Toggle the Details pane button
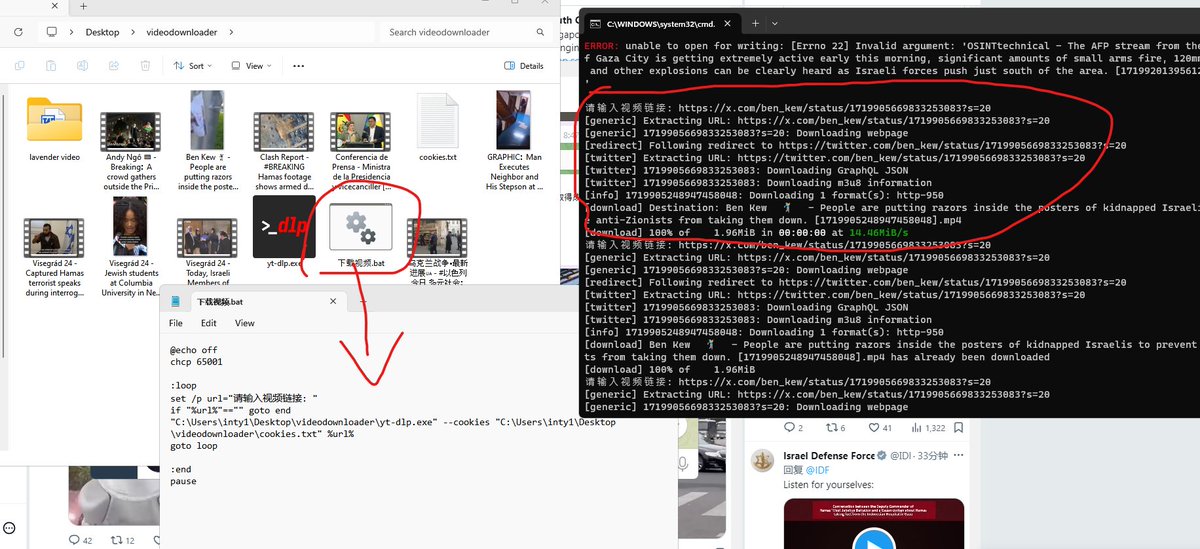The height and width of the screenshot is (549, 1200). (x=524, y=66)
